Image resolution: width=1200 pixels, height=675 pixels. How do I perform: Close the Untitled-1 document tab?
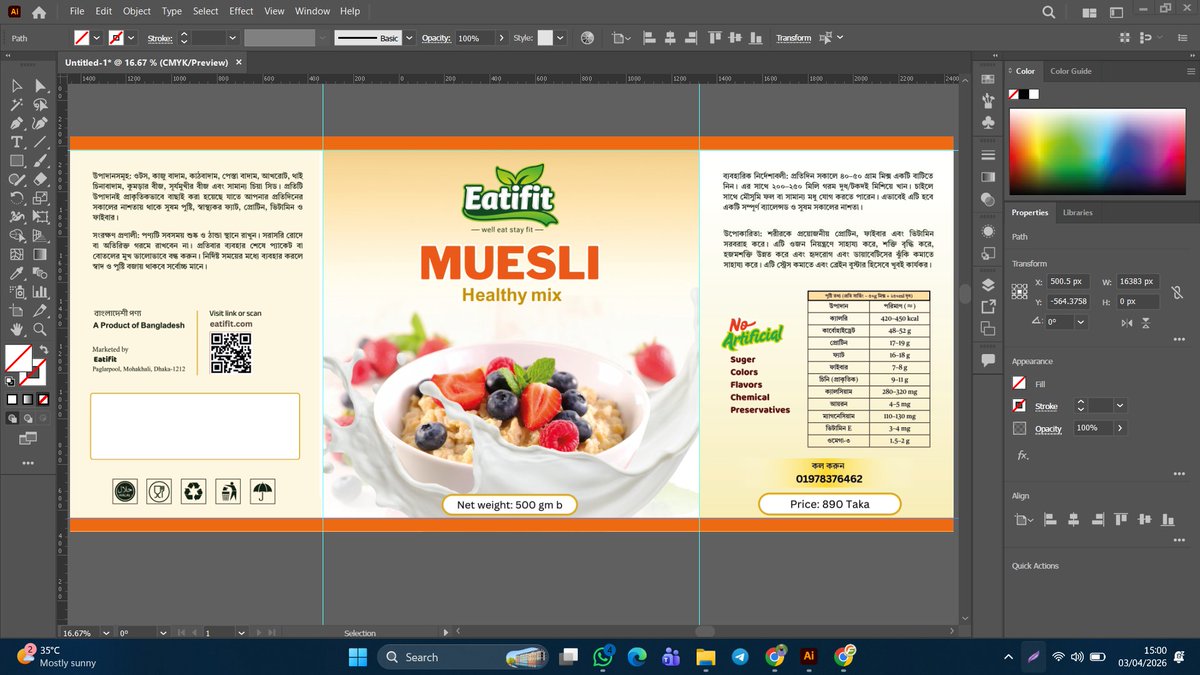pos(240,62)
